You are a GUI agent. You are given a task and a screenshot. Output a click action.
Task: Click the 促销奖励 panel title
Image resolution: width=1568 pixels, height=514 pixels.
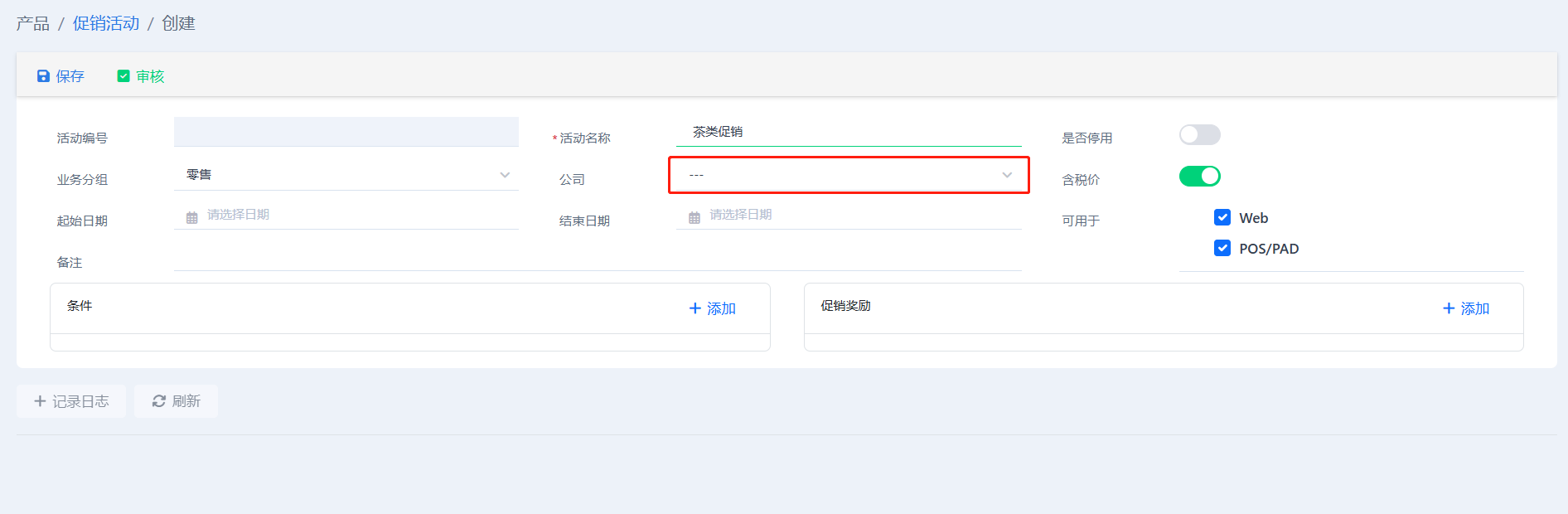coord(846,306)
